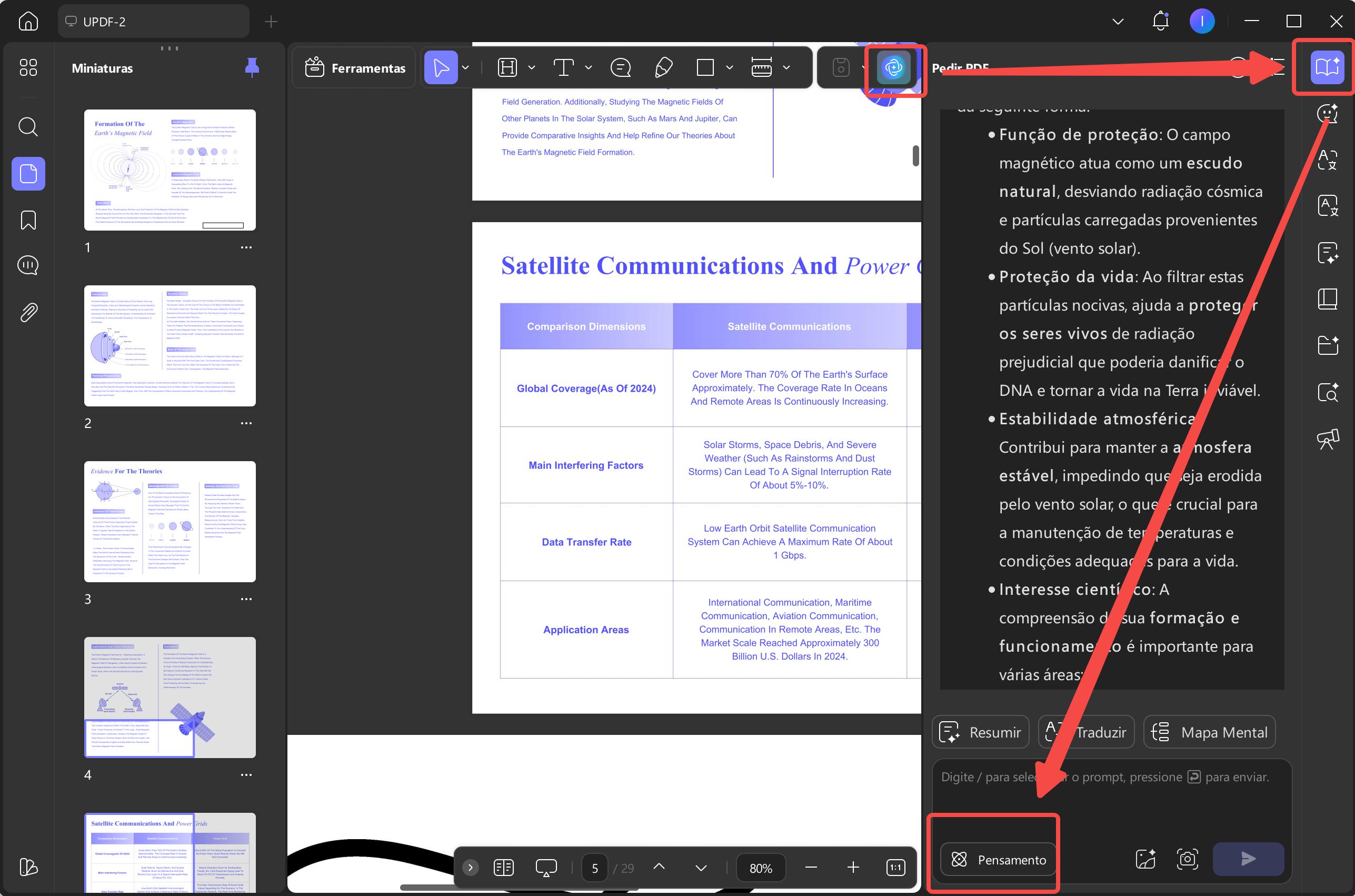Open the 80% zoom level dropdown
The height and width of the screenshot is (896, 1355).
[760, 868]
